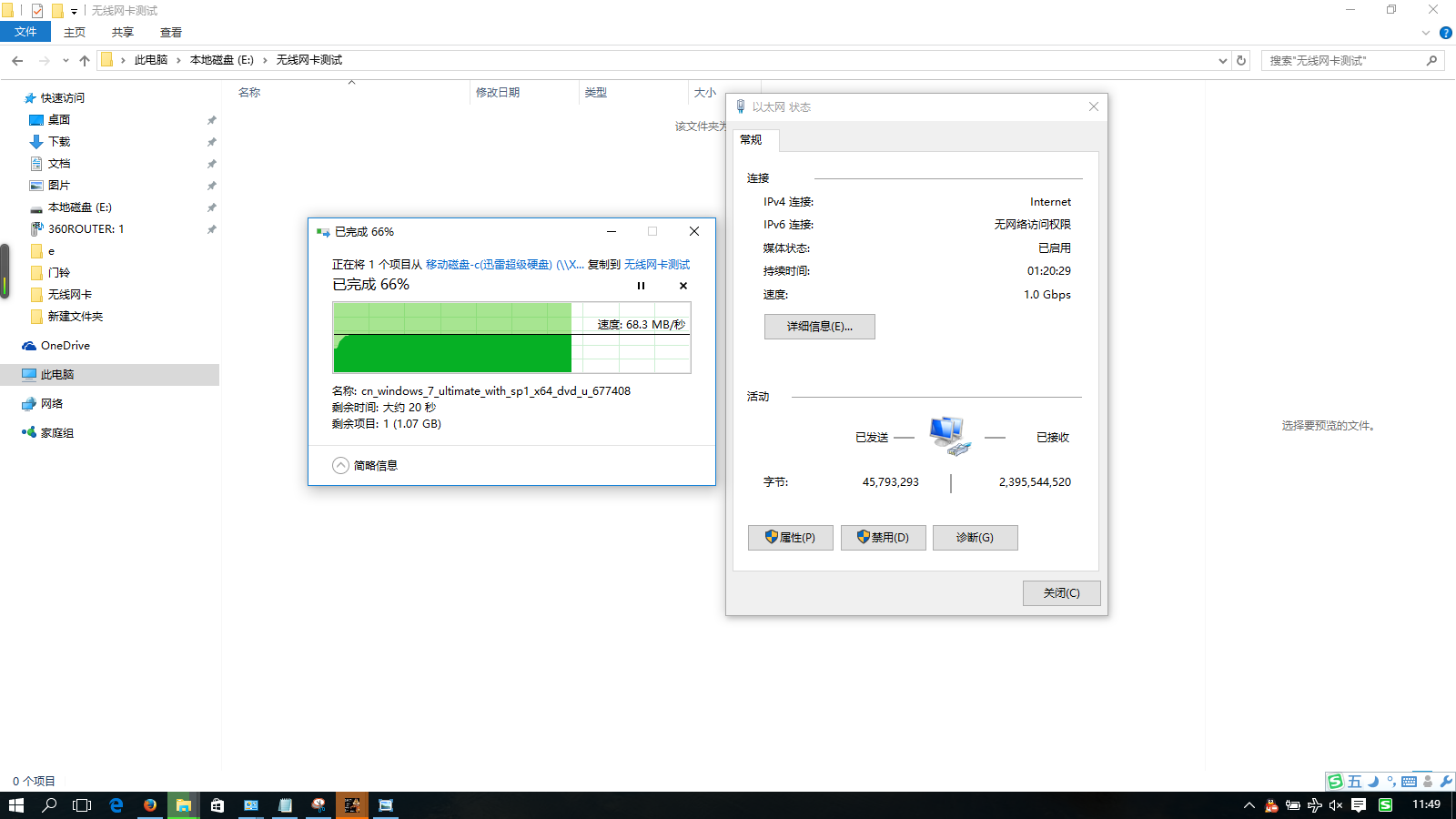This screenshot has height=819, width=1456.
Task: Click the Sogou S logo on IME bar
Action: pyautogui.click(x=1335, y=782)
